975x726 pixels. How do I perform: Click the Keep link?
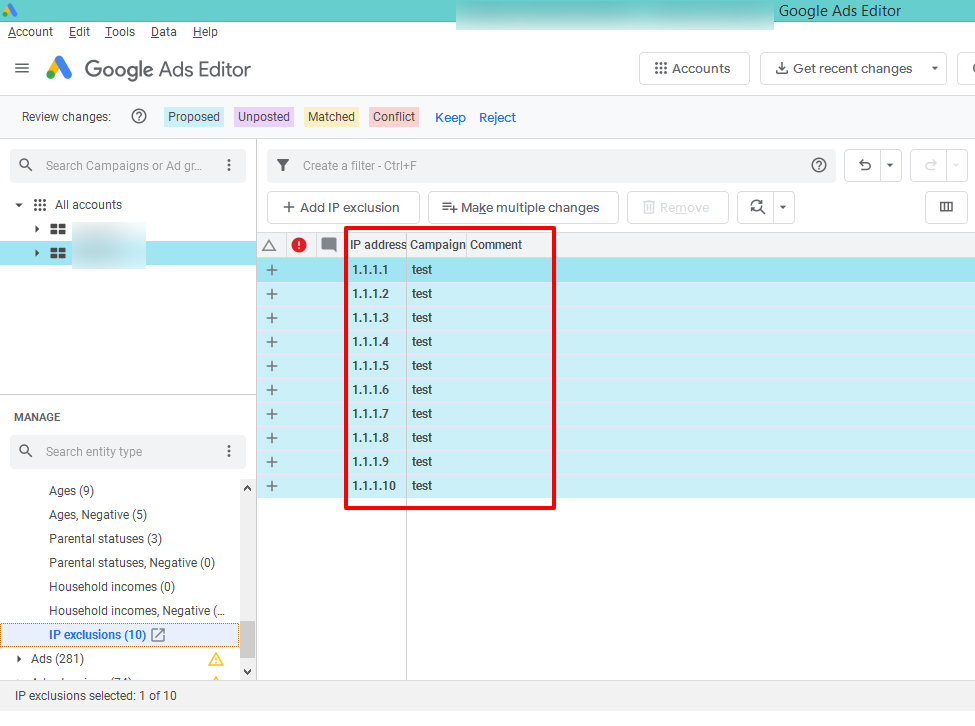(x=450, y=117)
